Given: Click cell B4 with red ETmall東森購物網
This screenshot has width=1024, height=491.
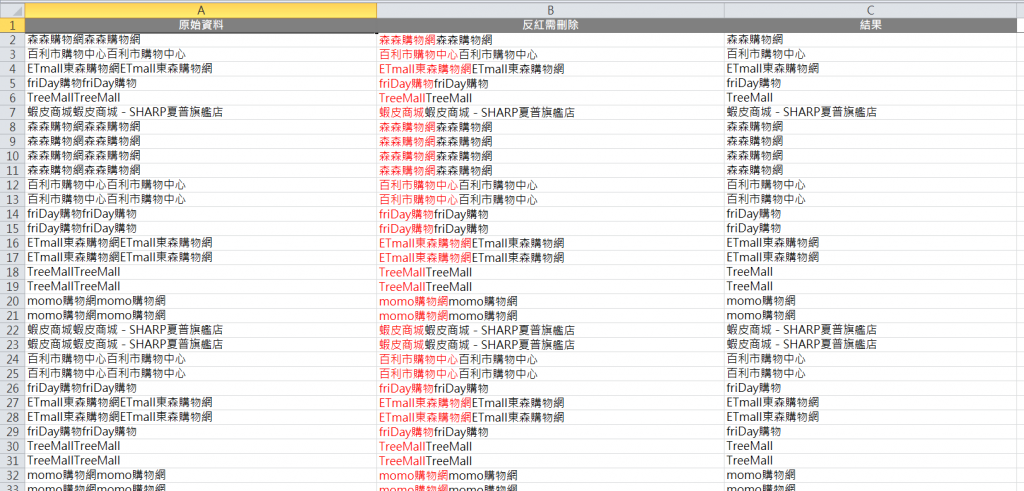Looking at the screenshot, I should tap(551, 69).
